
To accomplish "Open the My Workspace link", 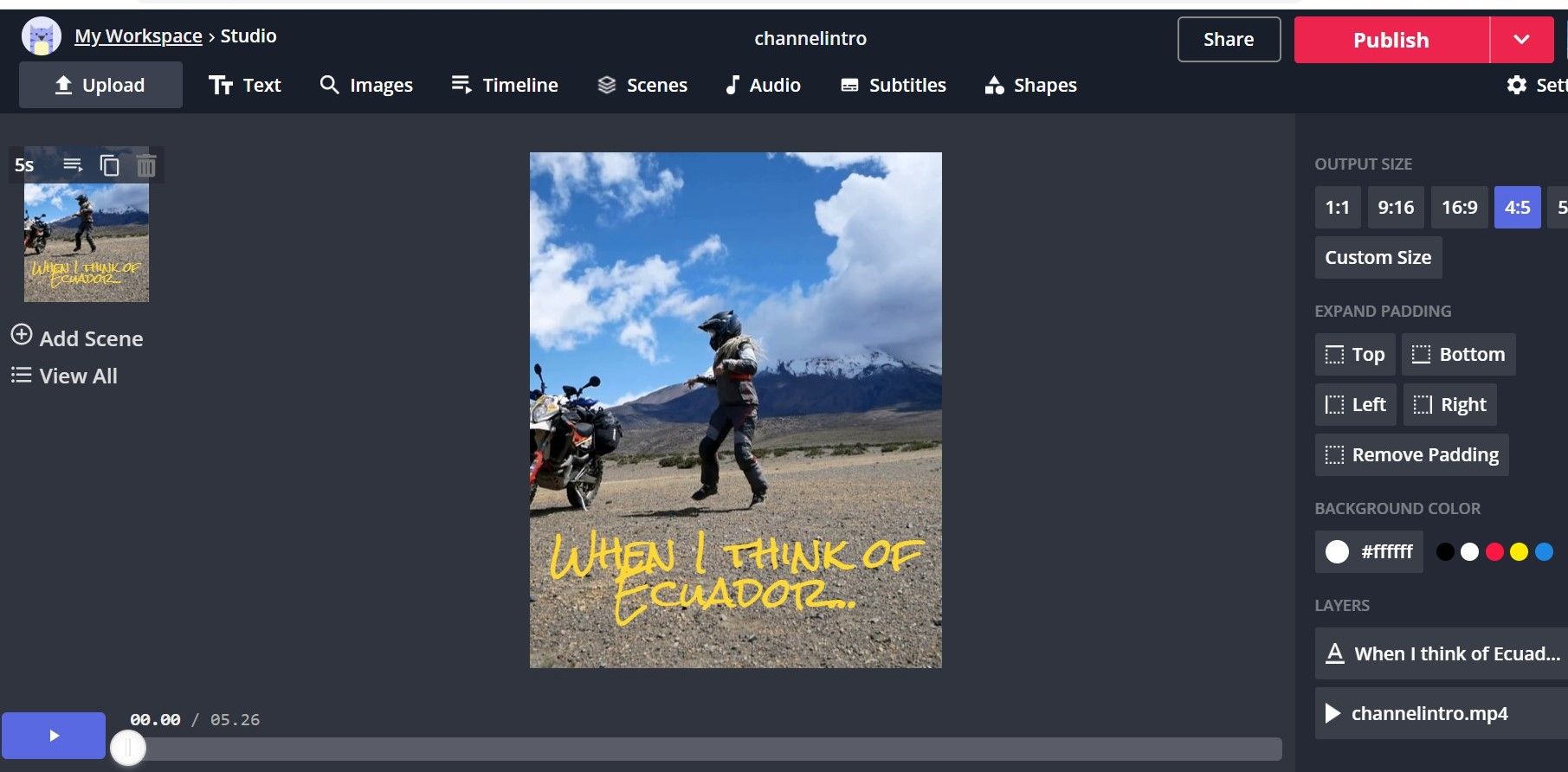I will coord(139,36).
